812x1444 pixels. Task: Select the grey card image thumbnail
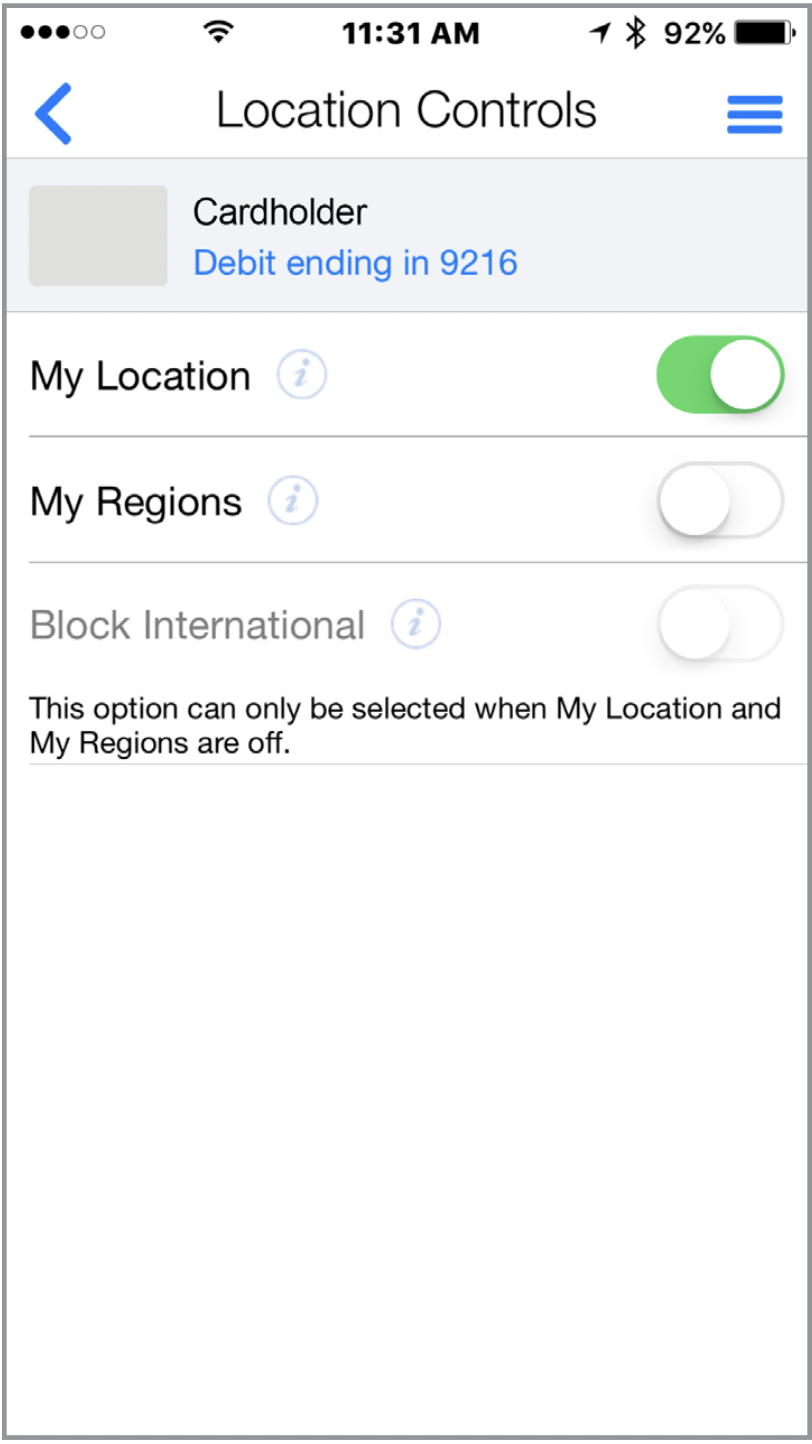(98, 236)
